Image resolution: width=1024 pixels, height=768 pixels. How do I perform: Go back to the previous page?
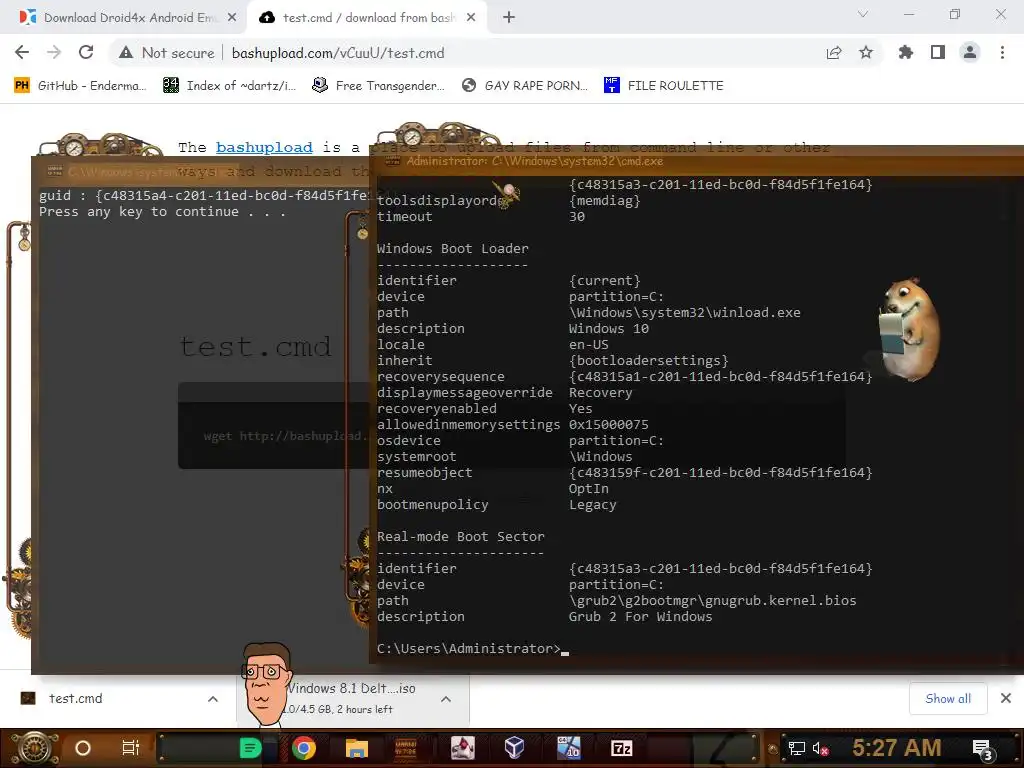click(22, 52)
